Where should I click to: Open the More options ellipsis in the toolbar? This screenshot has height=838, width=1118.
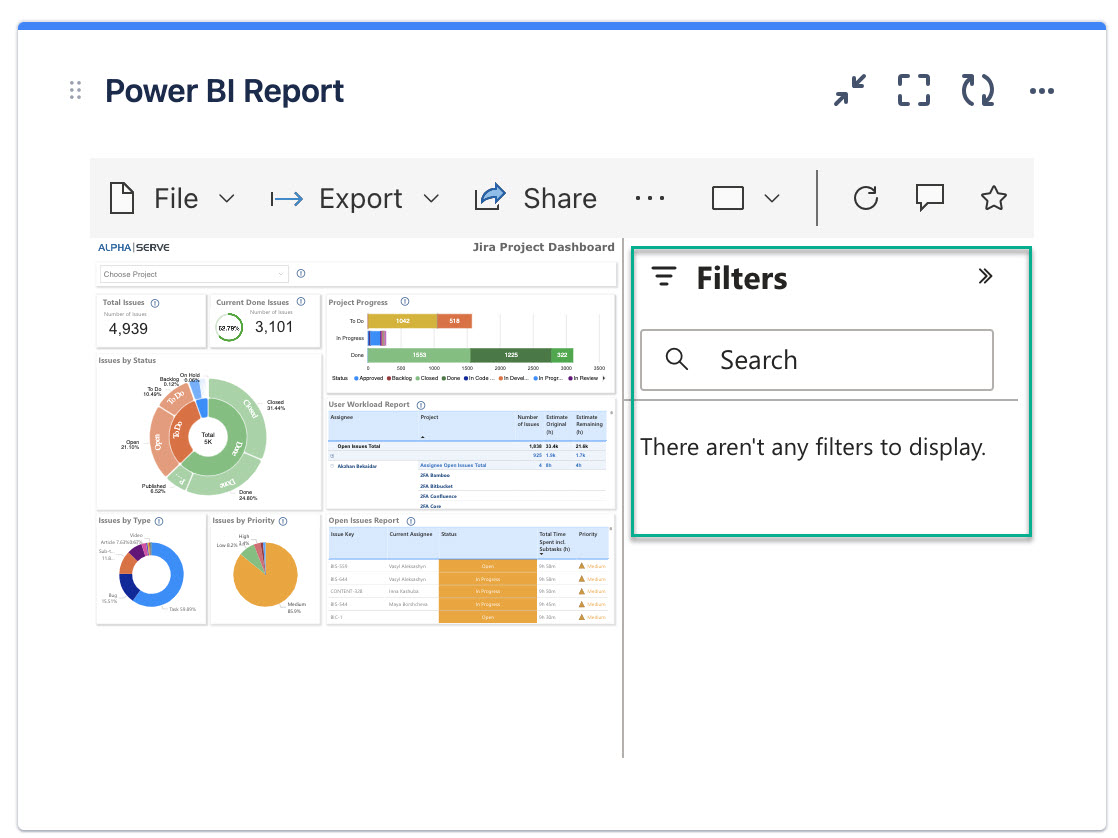(650, 197)
